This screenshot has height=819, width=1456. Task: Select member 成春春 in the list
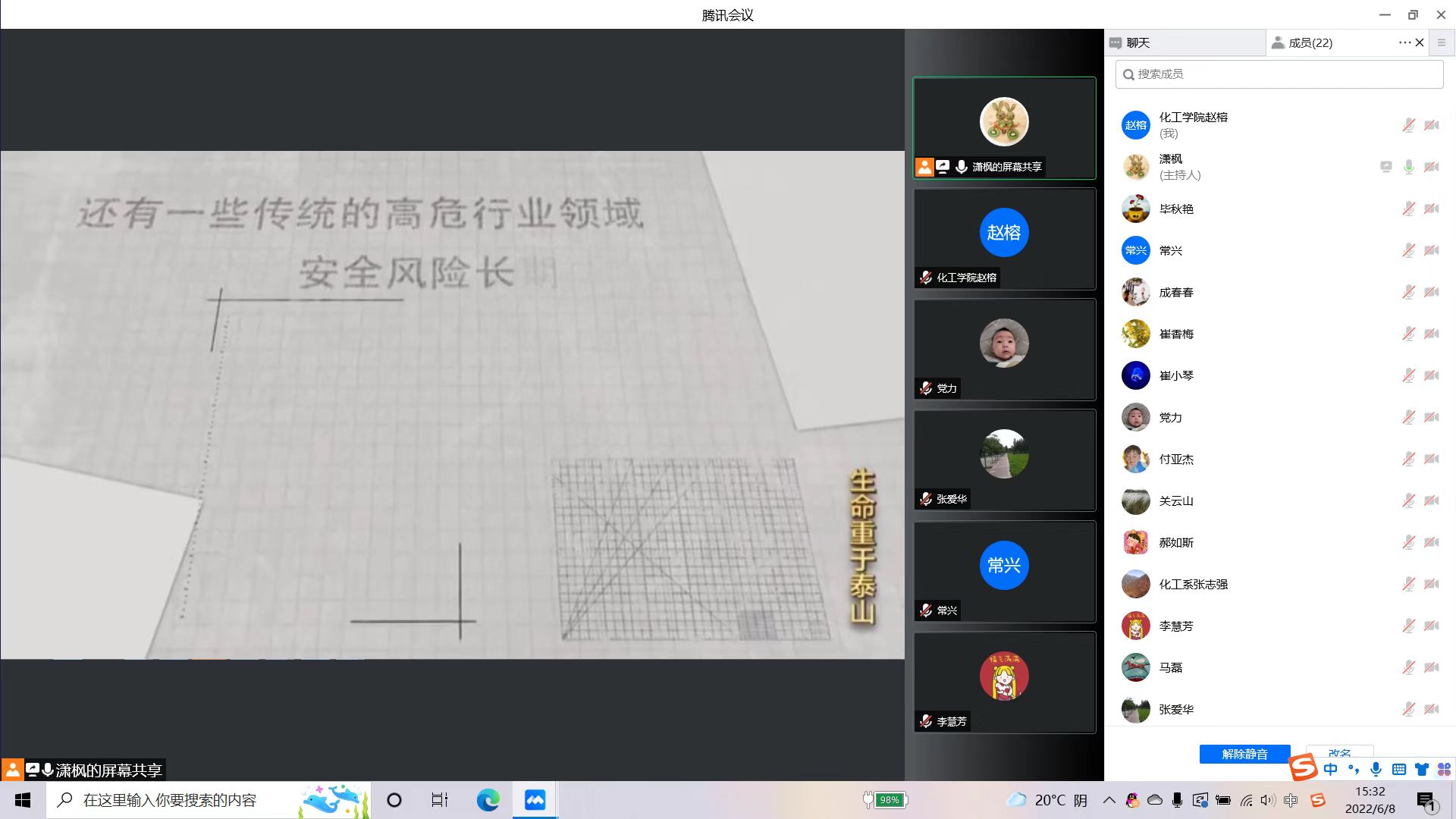click(1279, 292)
